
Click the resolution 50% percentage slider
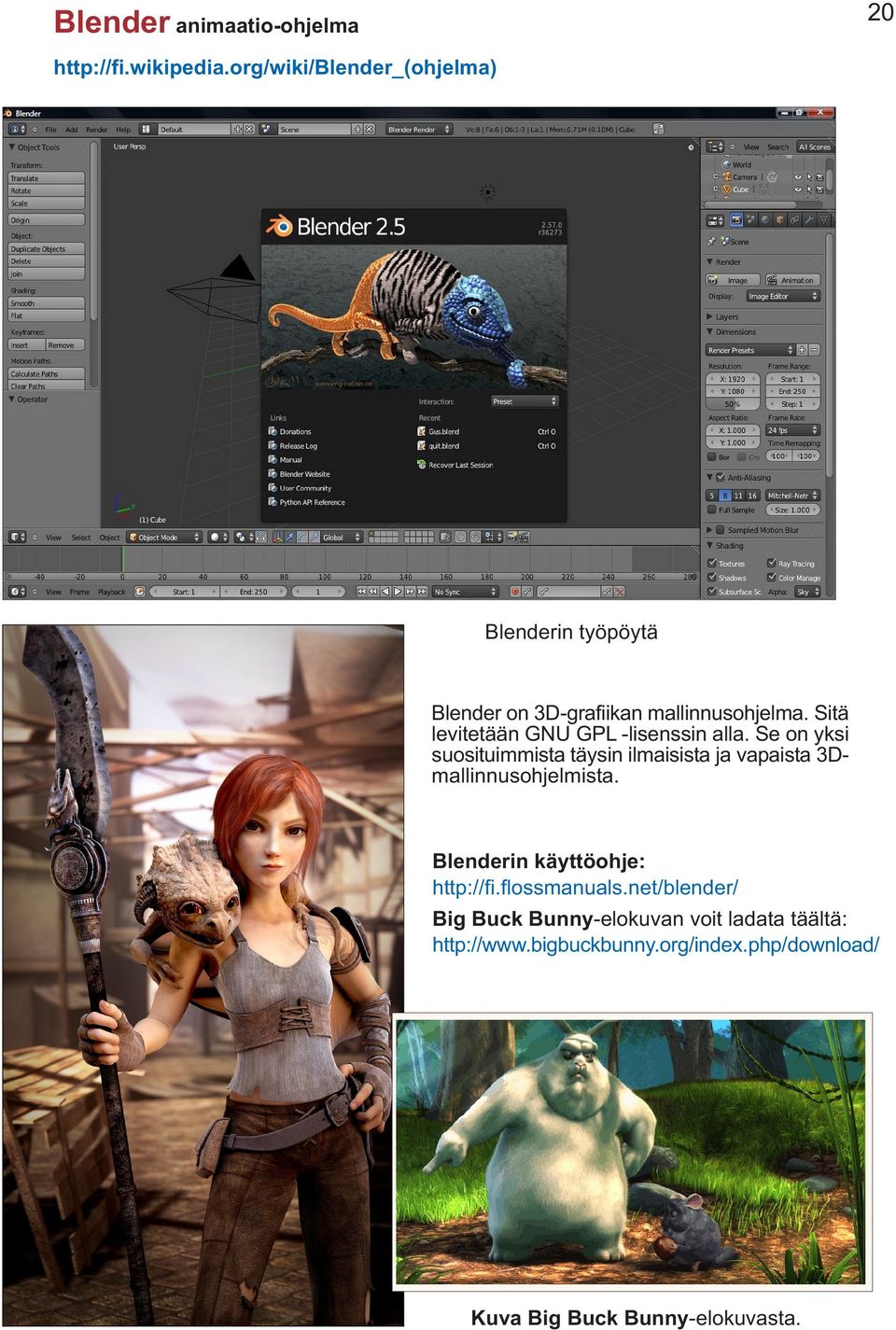coord(733,404)
